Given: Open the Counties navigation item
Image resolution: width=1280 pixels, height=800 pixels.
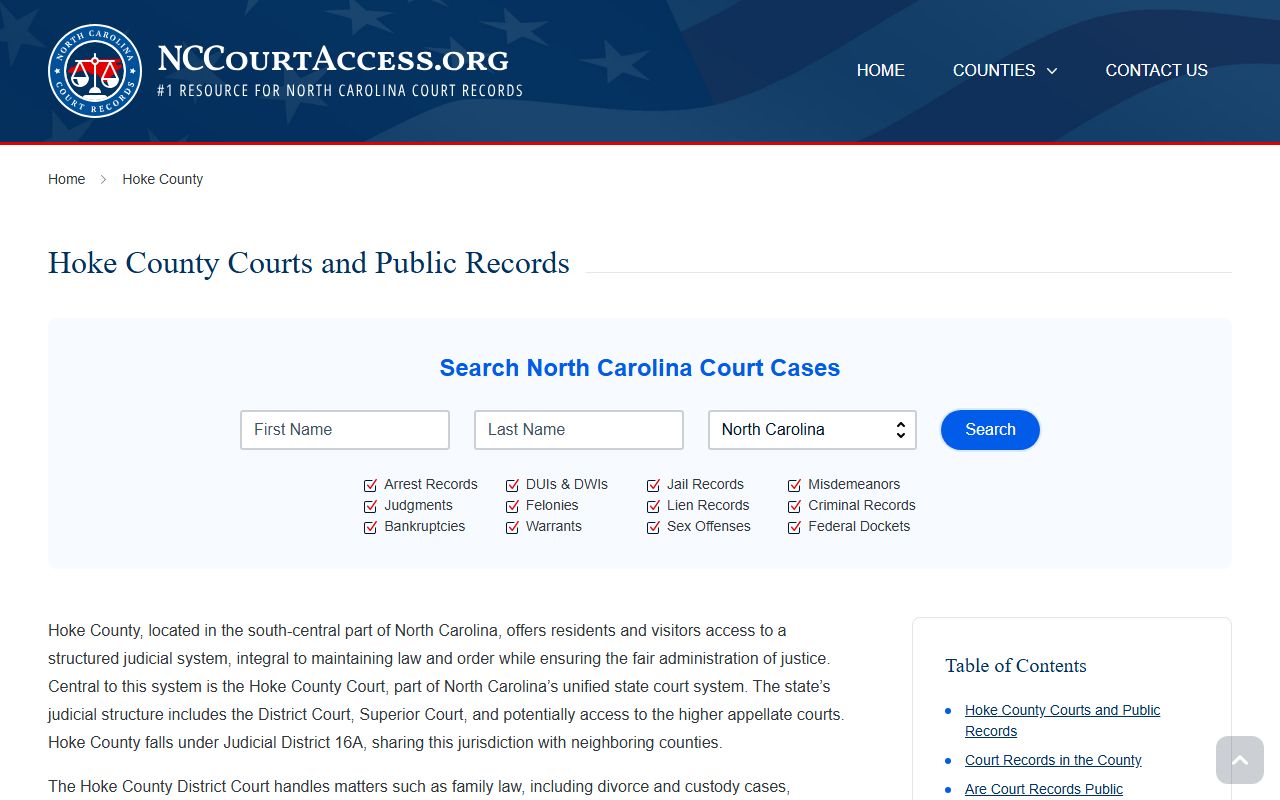Looking at the screenshot, I should click(x=994, y=70).
